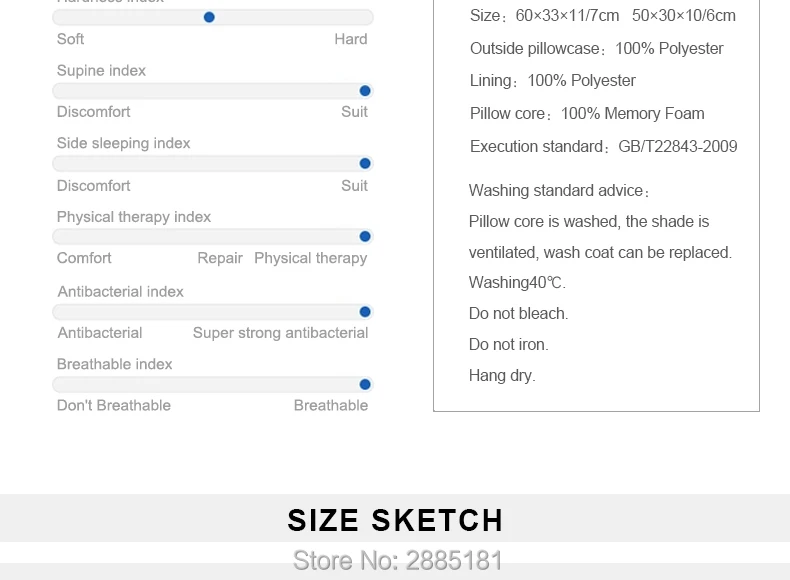The height and width of the screenshot is (580, 790).
Task: Click the 'Soft' label under hardness slider
Action: point(71,39)
